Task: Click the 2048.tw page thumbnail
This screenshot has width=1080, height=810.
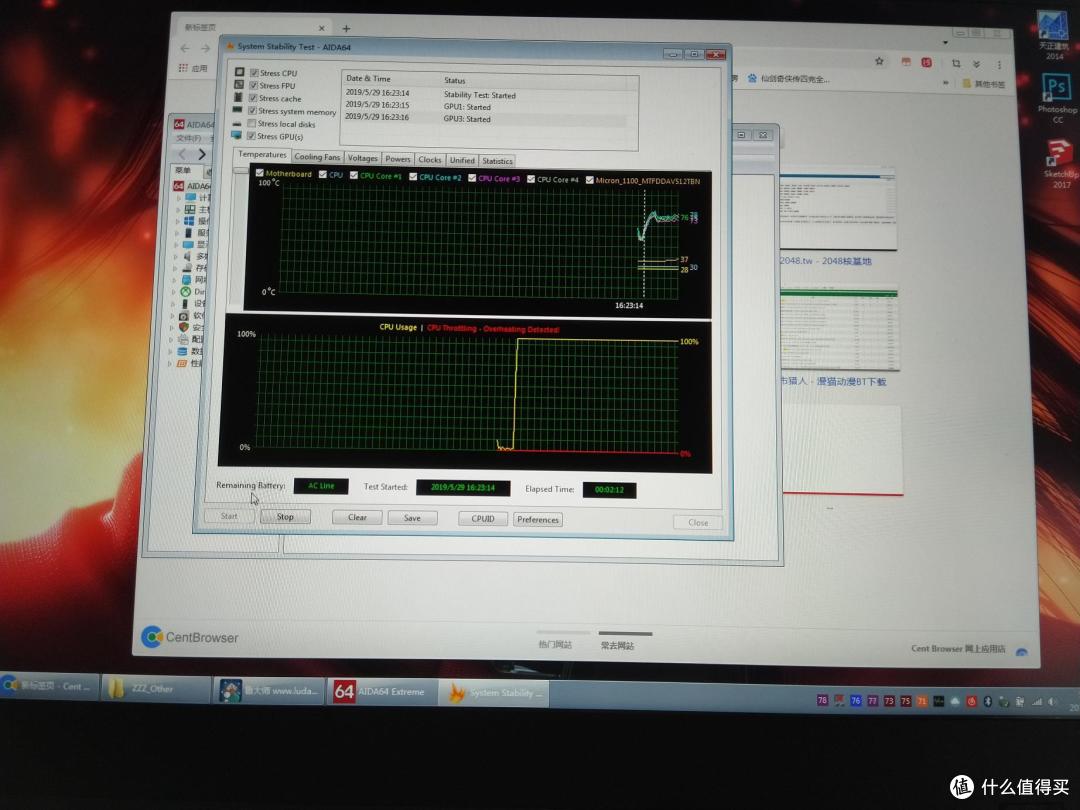Action: pyautogui.click(x=838, y=210)
